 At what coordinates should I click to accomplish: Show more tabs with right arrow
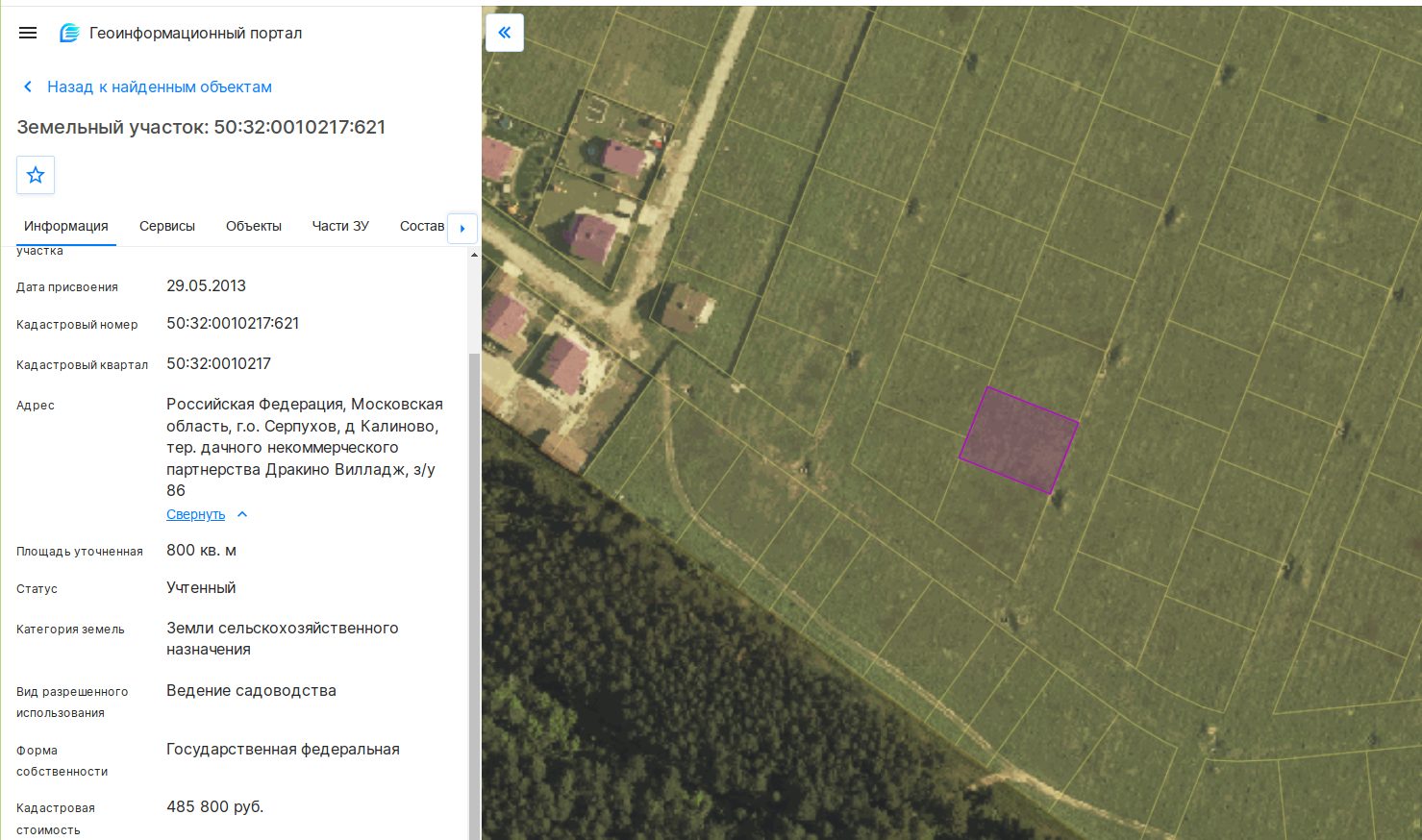point(462,228)
